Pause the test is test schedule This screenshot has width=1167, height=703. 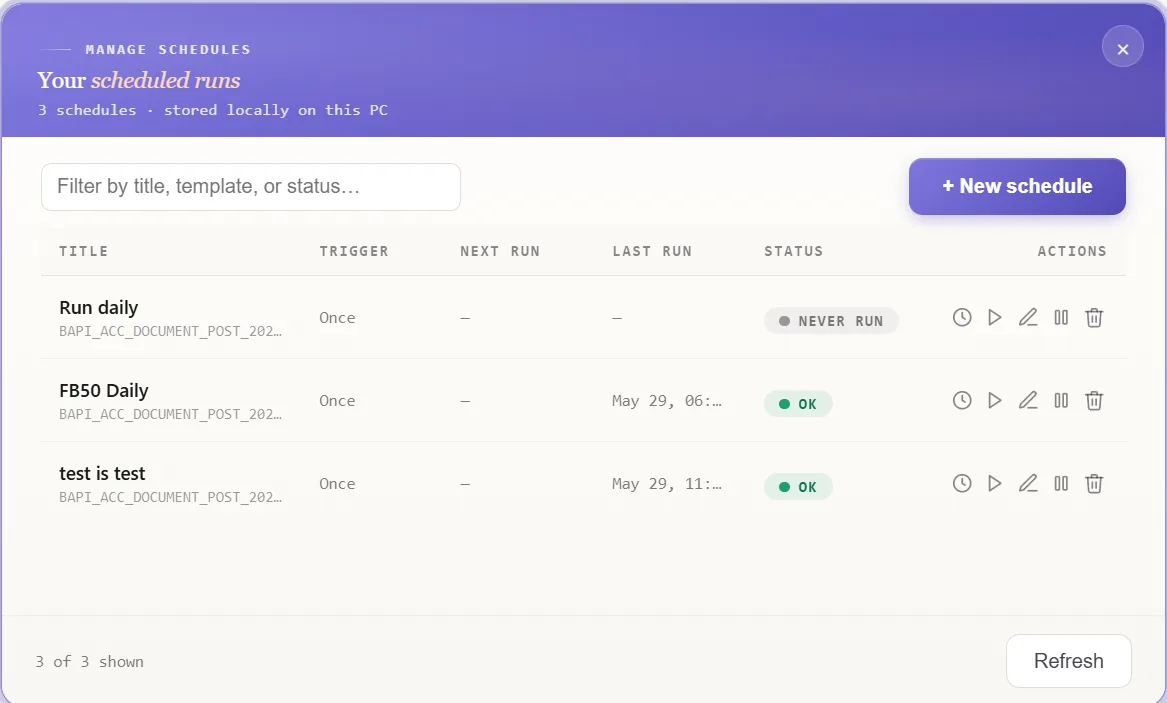[x=1061, y=484]
